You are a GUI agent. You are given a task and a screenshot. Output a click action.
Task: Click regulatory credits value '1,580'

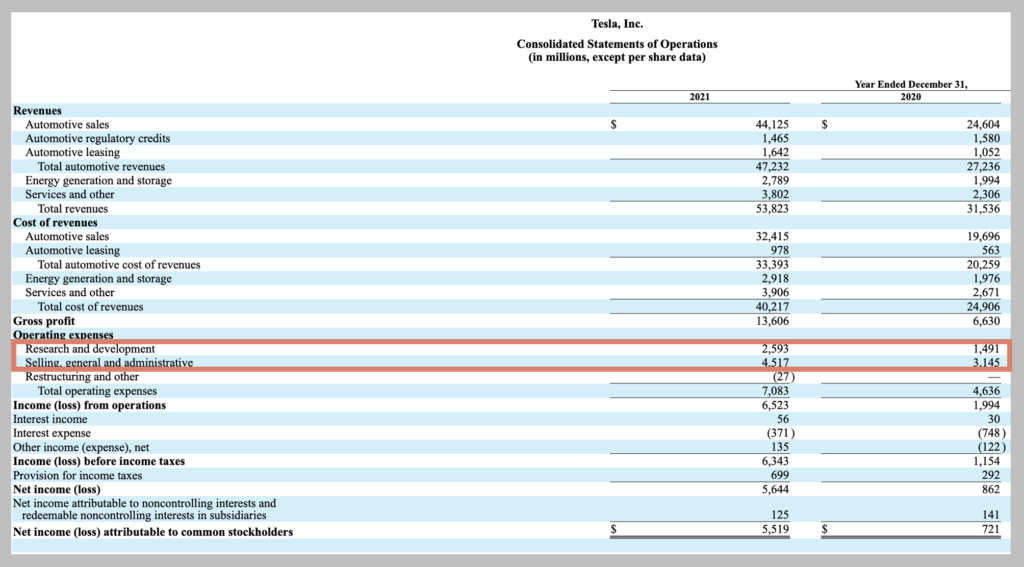(986, 138)
